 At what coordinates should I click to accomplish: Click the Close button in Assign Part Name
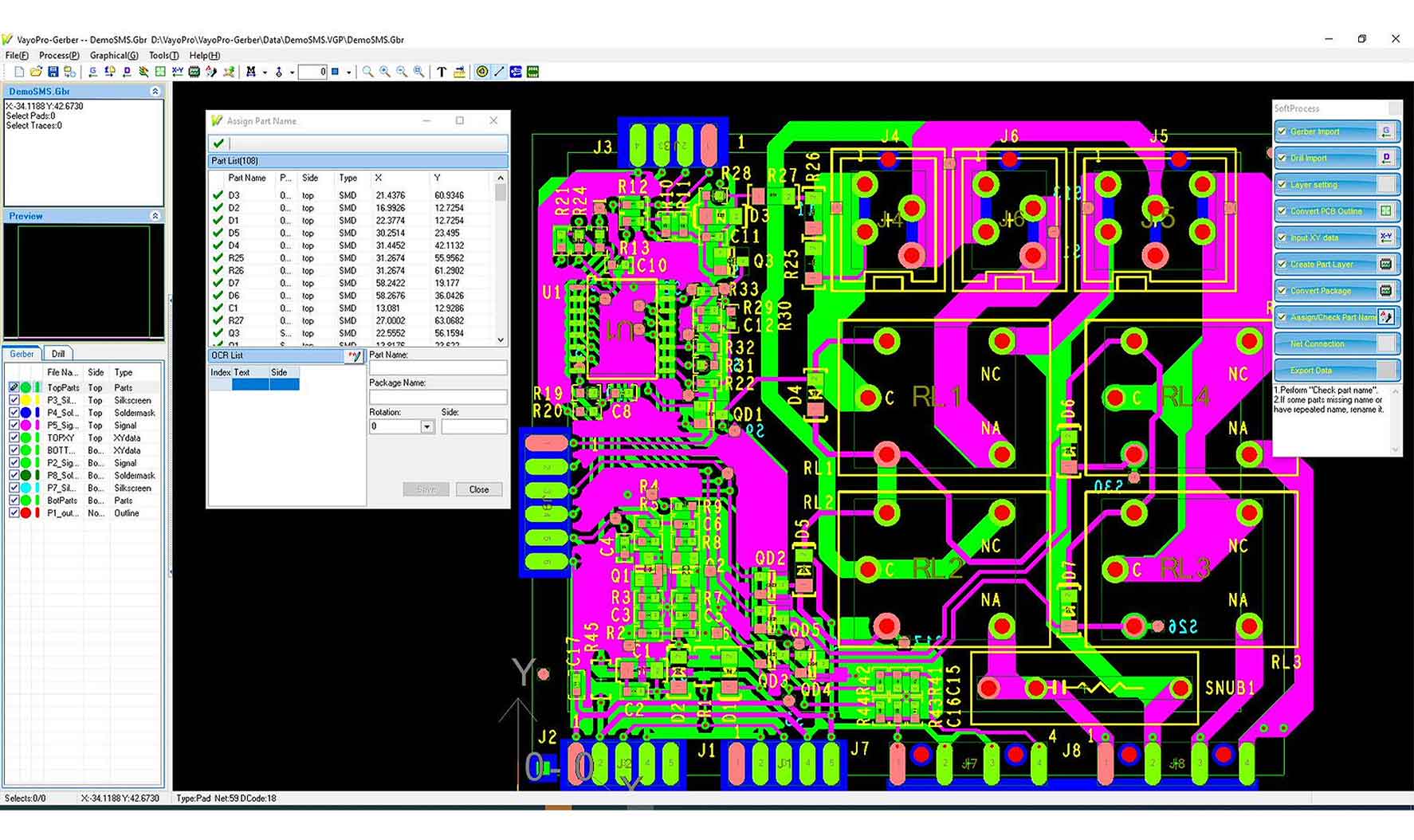pos(478,489)
